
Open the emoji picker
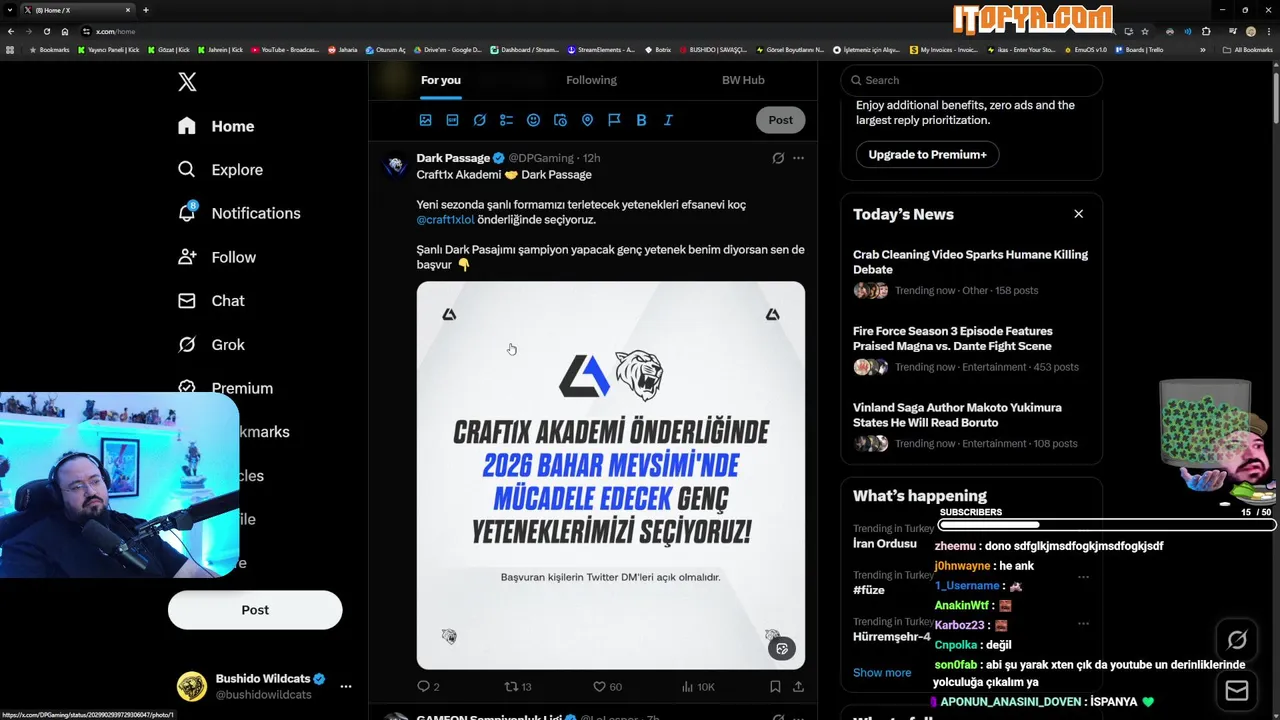point(533,120)
